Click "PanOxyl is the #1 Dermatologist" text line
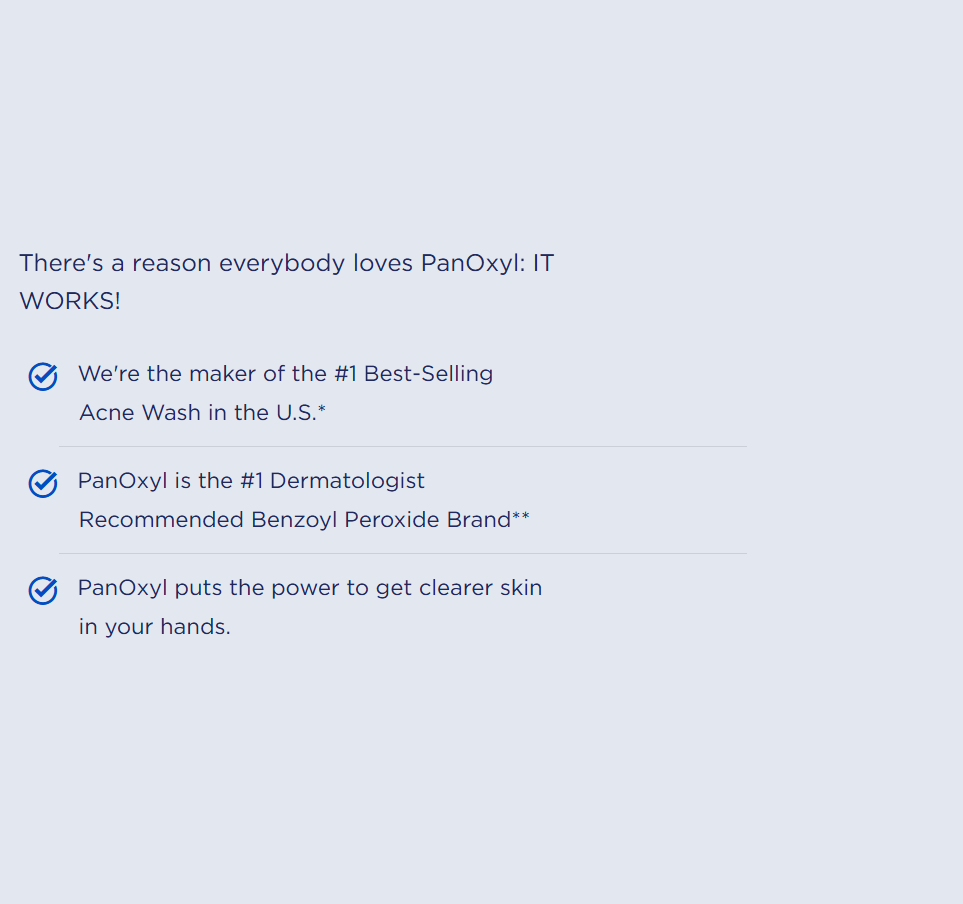 pyautogui.click(x=251, y=481)
